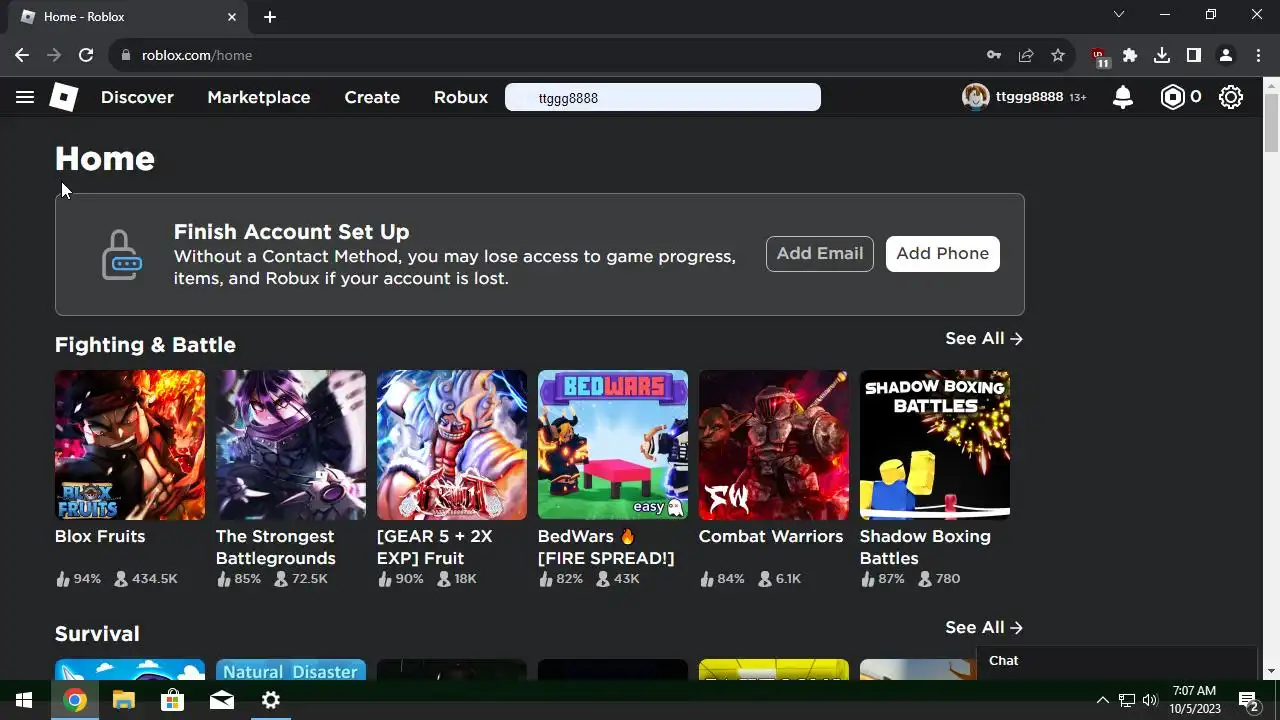Click the Blox Fruits title text
Image resolution: width=1280 pixels, height=720 pixels.
click(x=100, y=537)
